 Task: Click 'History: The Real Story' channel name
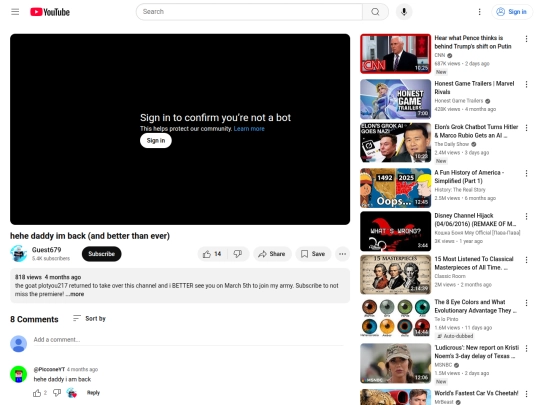point(460,190)
